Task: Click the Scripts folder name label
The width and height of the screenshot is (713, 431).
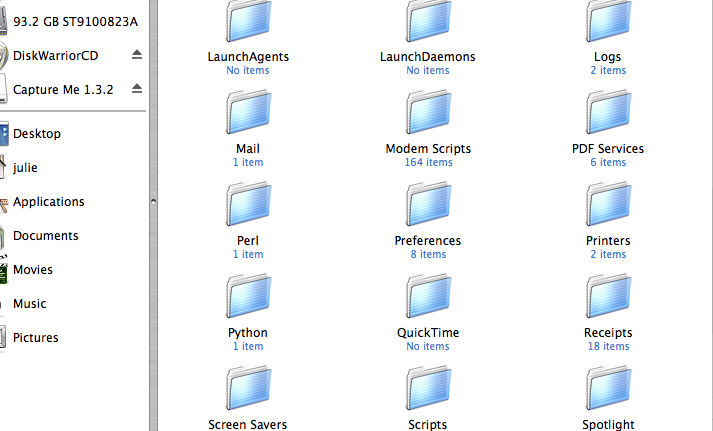Action: [427, 425]
